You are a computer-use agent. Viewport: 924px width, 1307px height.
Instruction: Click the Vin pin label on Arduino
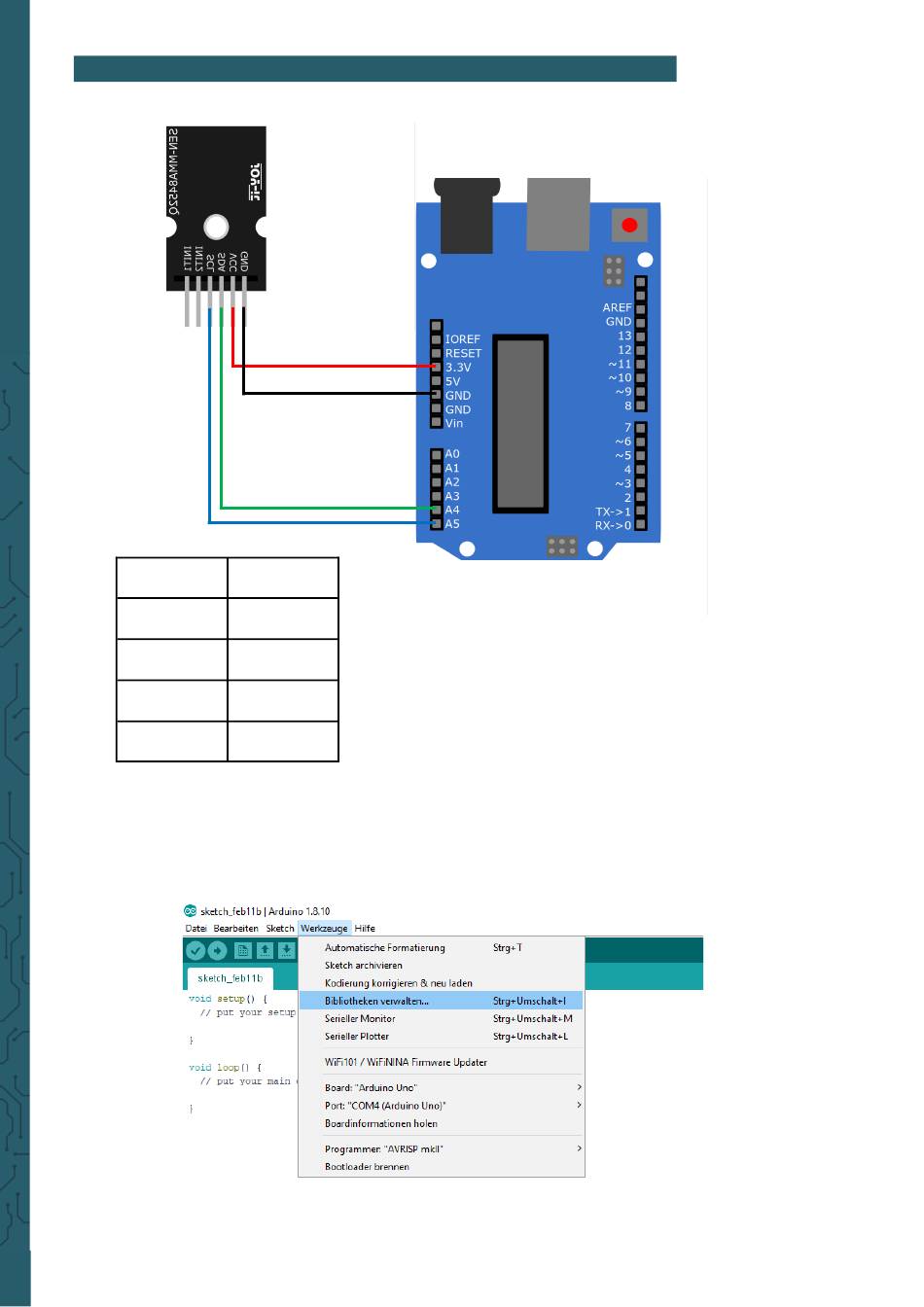click(x=454, y=423)
